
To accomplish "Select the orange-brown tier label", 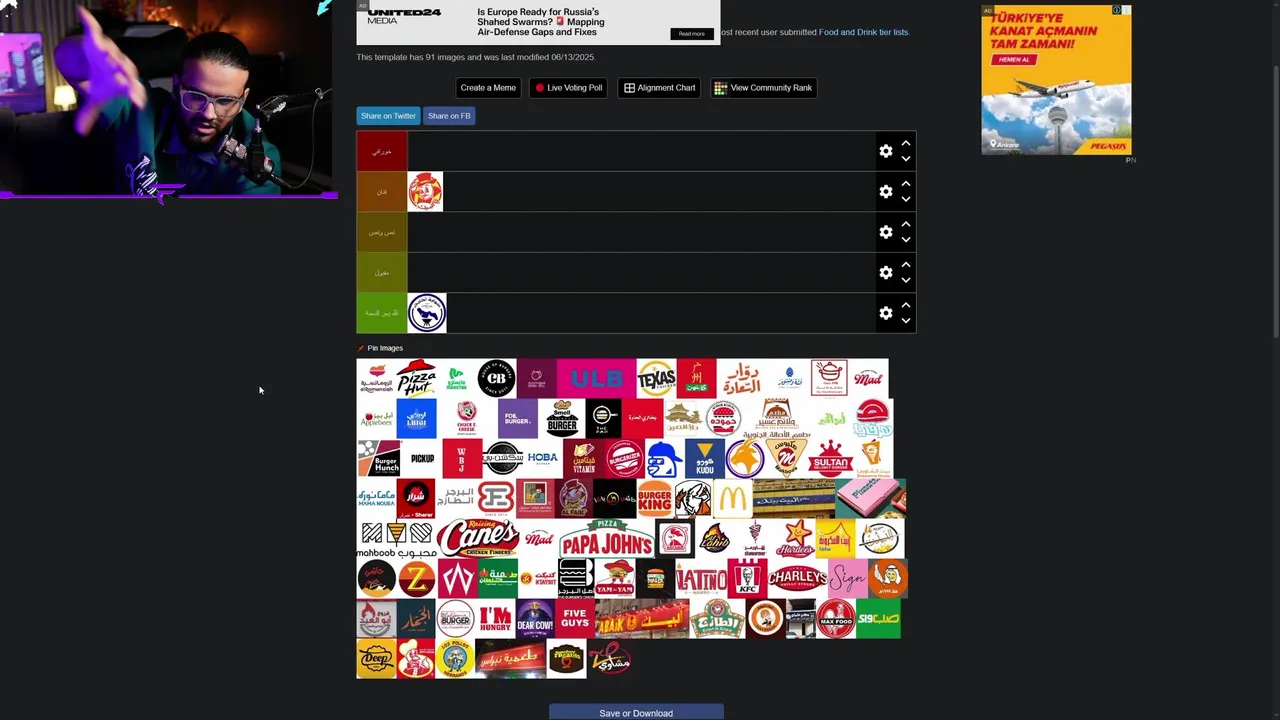I will coord(382,191).
